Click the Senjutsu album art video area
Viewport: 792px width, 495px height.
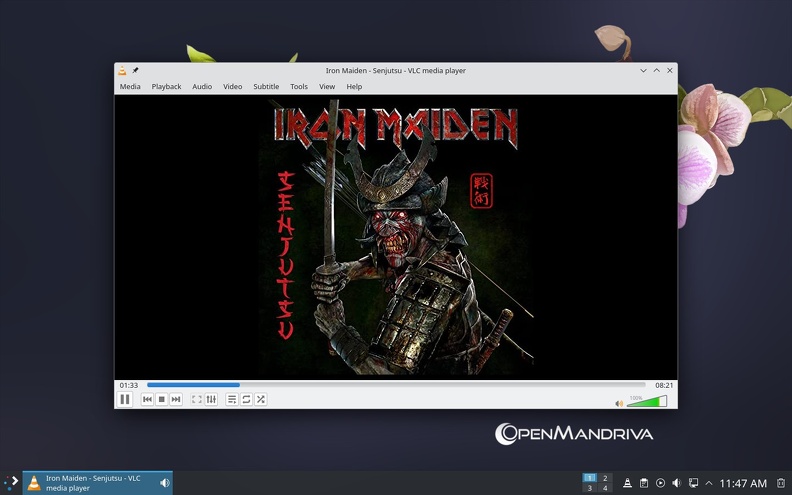tap(396, 237)
